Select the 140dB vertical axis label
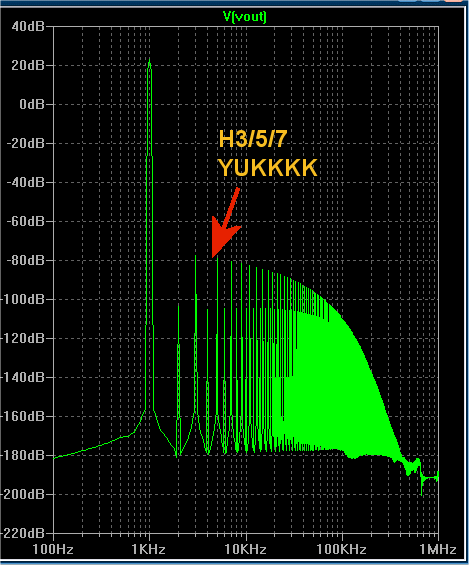Image resolution: width=469 pixels, height=565 pixels. (23, 377)
